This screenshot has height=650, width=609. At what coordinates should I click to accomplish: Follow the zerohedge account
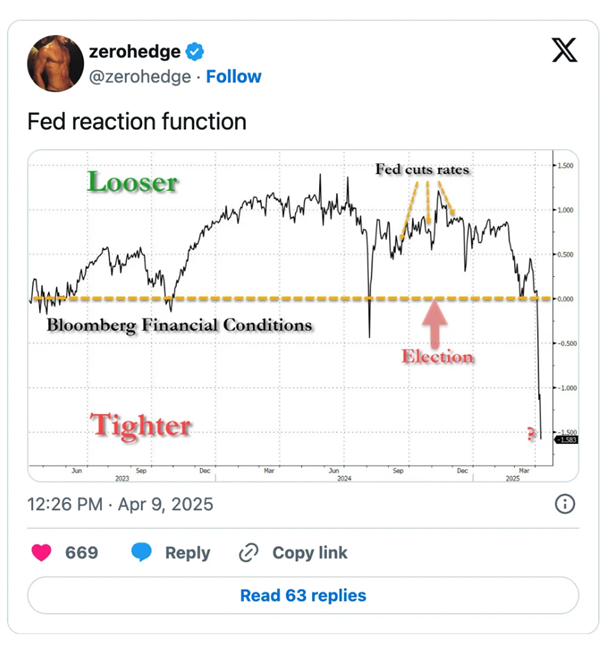click(x=234, y=76)
